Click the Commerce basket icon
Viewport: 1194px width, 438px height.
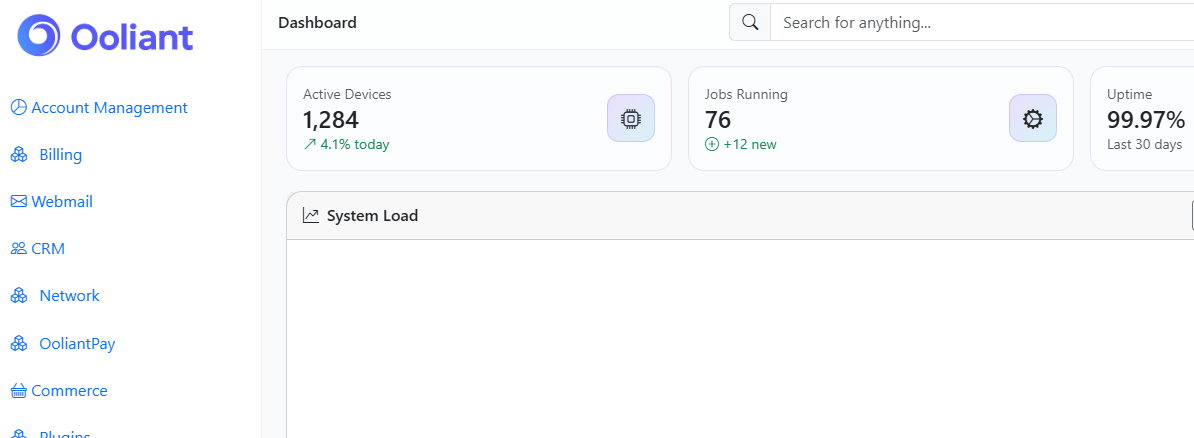pos(18,391)
